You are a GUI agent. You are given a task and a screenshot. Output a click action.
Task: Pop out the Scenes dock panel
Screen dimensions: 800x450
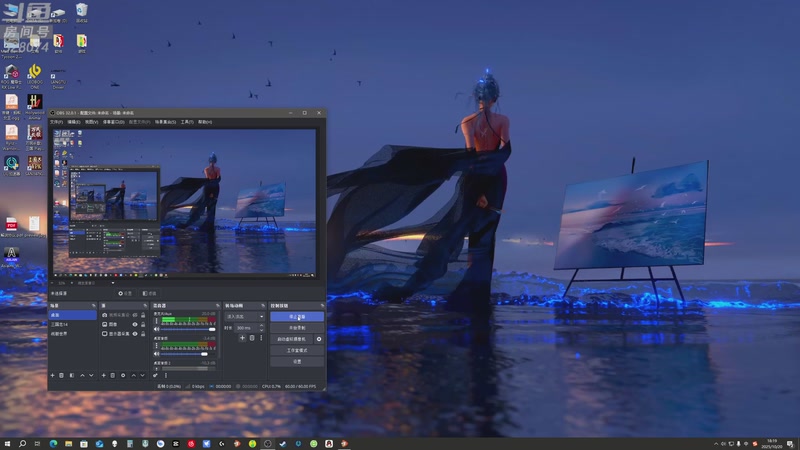pos(93,306)
